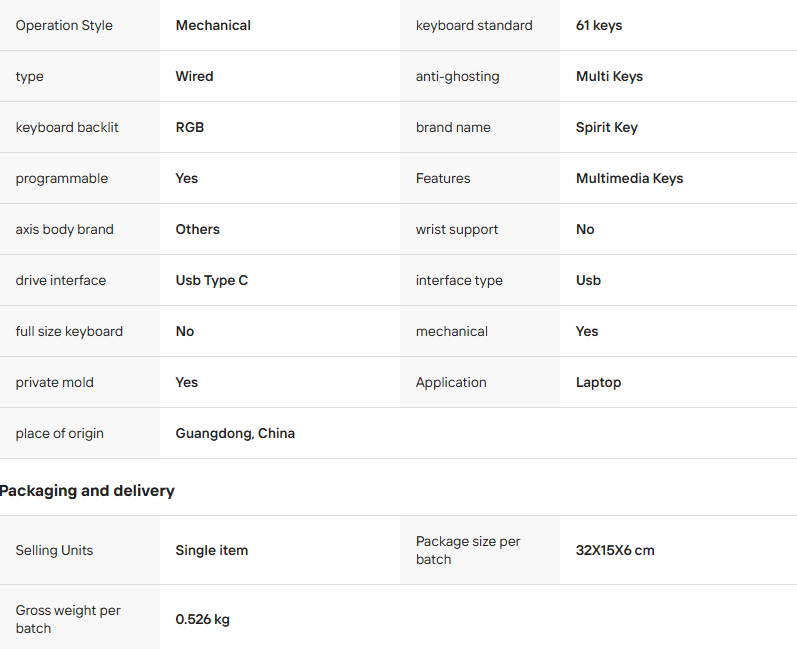Click the "32X15X6 cm" package size value
Screen dimensions: 797x649
coord(615,550)
